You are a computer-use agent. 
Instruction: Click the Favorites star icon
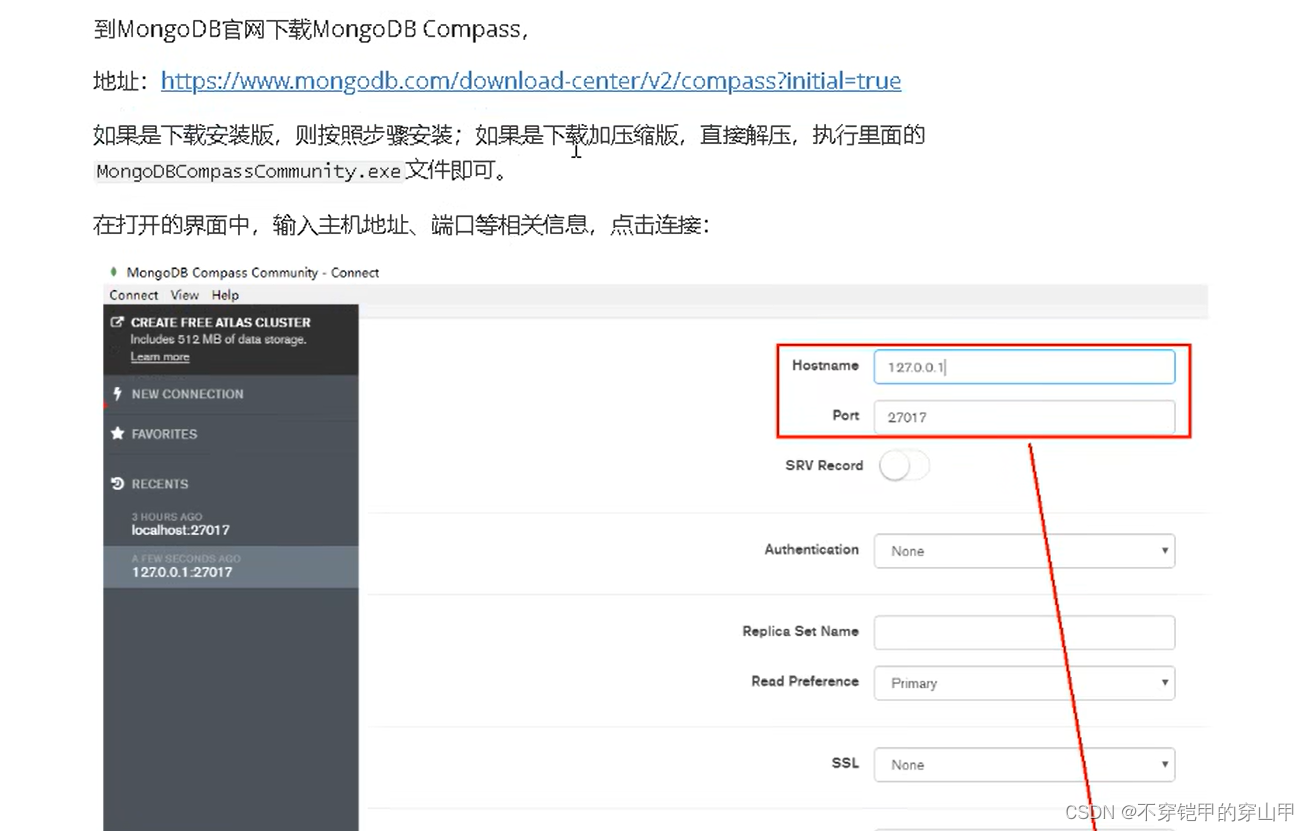[x=118, y=434]
